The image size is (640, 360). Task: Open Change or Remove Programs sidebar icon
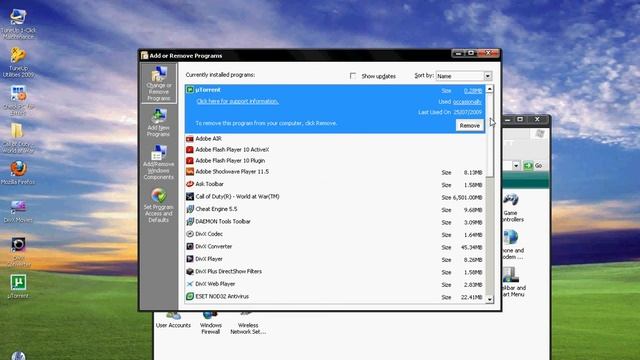[159, 83]
